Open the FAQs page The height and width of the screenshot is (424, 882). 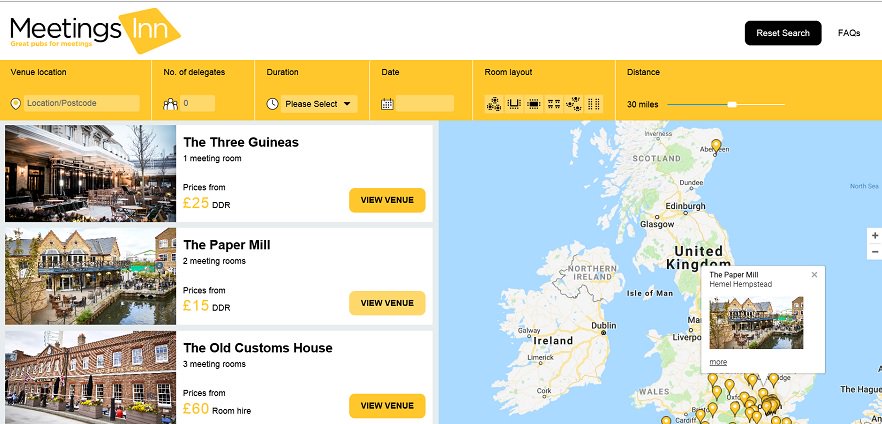tap(849, 33)
